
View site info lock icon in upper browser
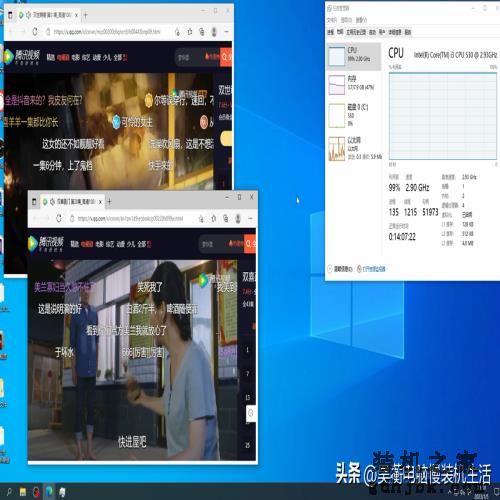[48, 32]
